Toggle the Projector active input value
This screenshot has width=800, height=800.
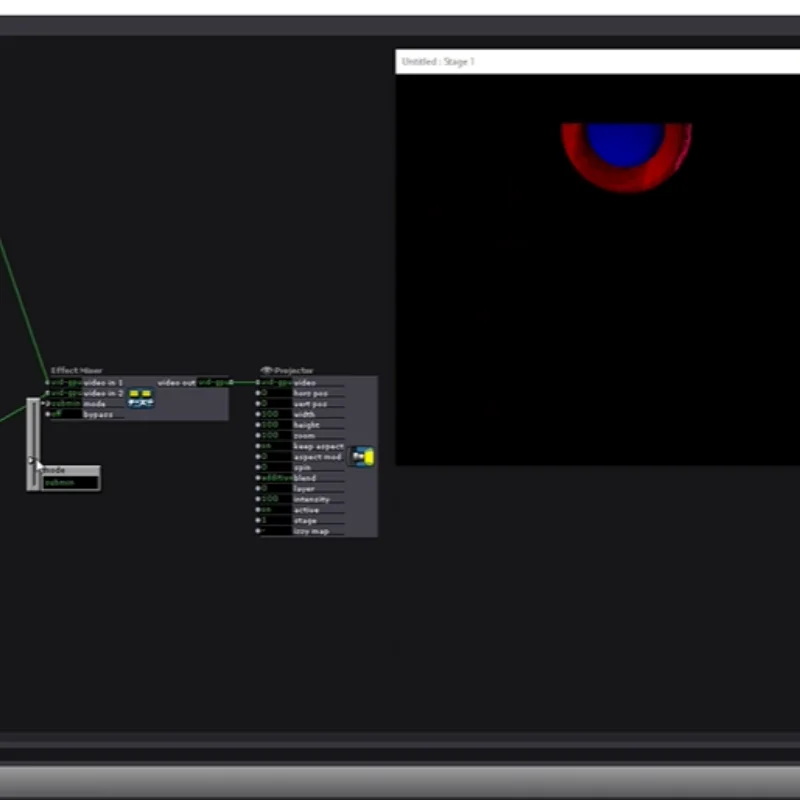click(x=276, y=510)
